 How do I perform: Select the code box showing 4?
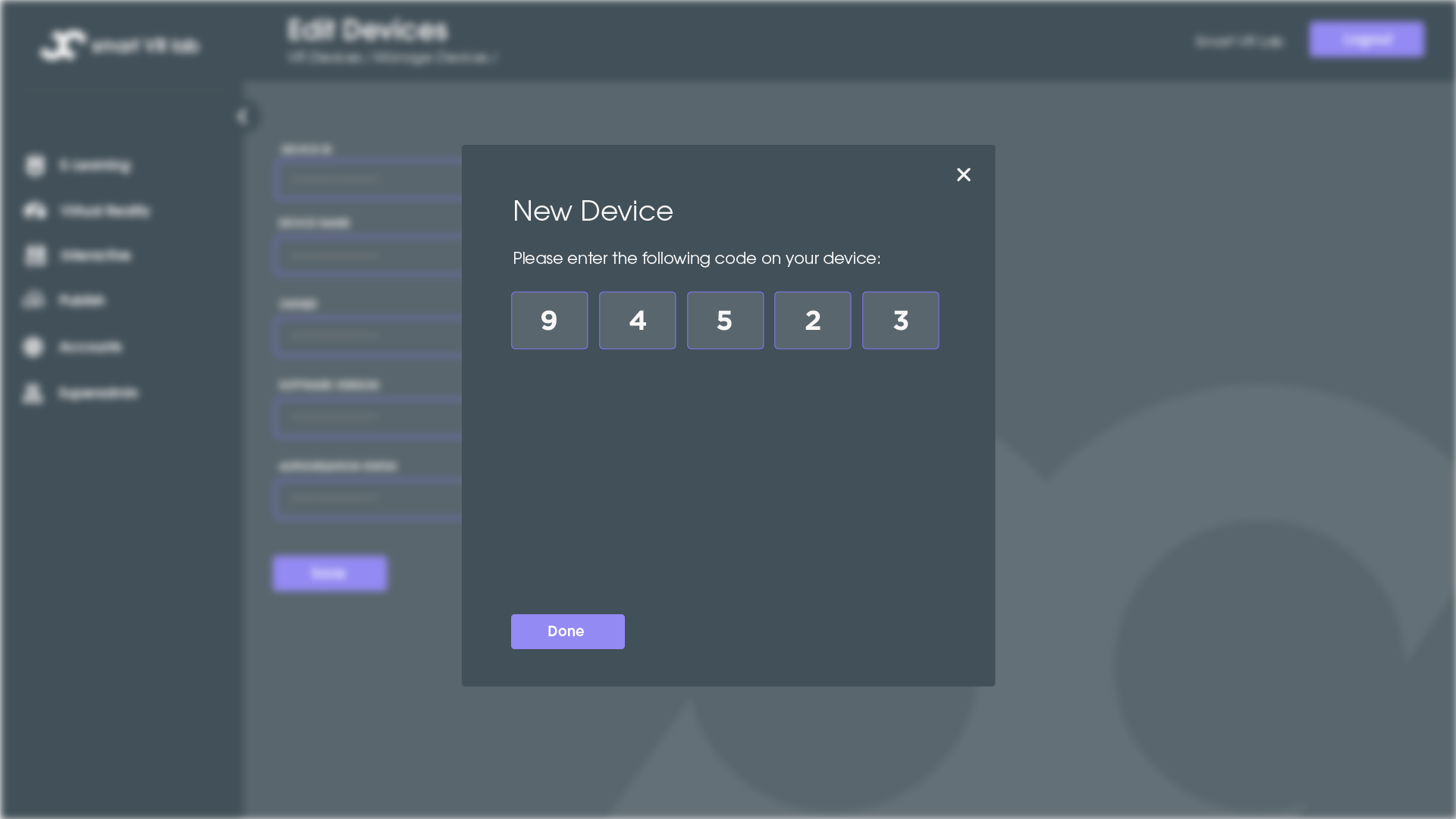(637, 321)
